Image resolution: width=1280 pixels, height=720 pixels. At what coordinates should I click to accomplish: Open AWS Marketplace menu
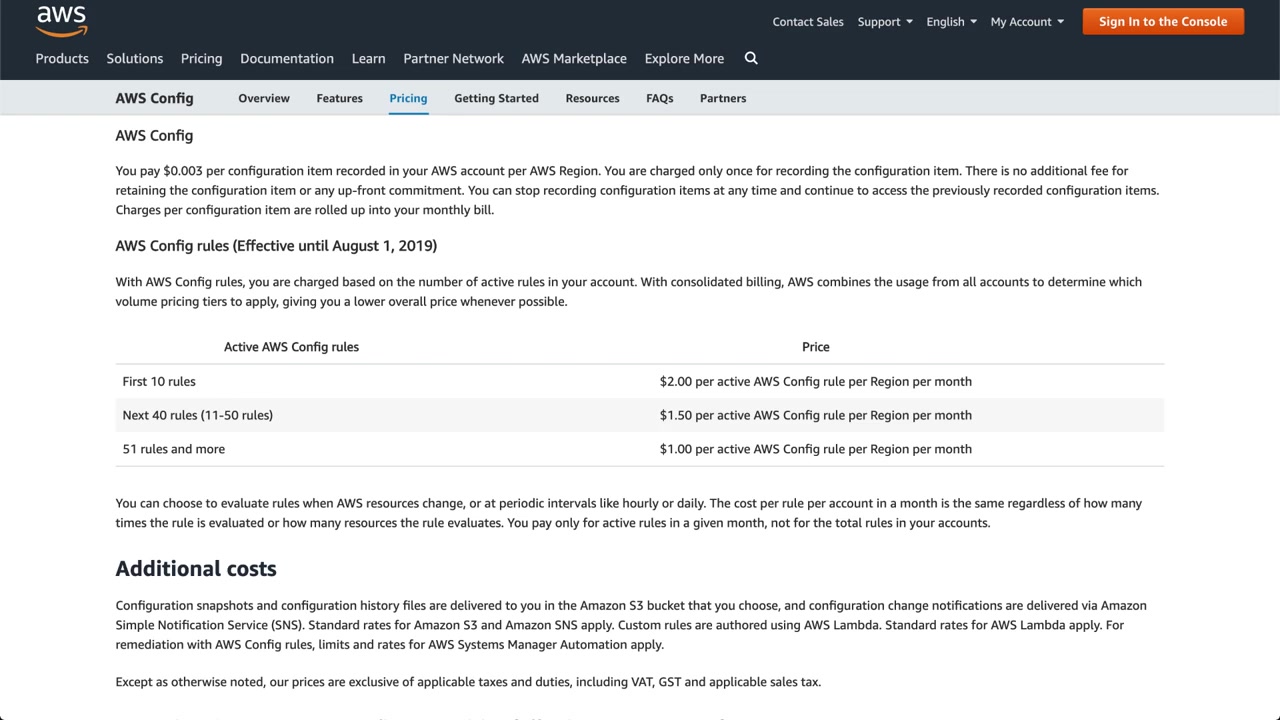click(x=574, y=58)
